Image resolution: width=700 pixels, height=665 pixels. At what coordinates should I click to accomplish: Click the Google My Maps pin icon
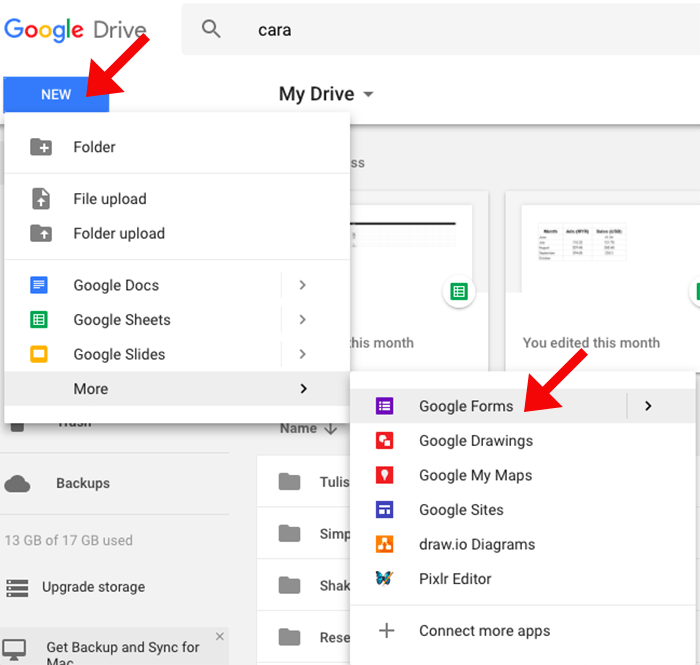tap(384, 475)
